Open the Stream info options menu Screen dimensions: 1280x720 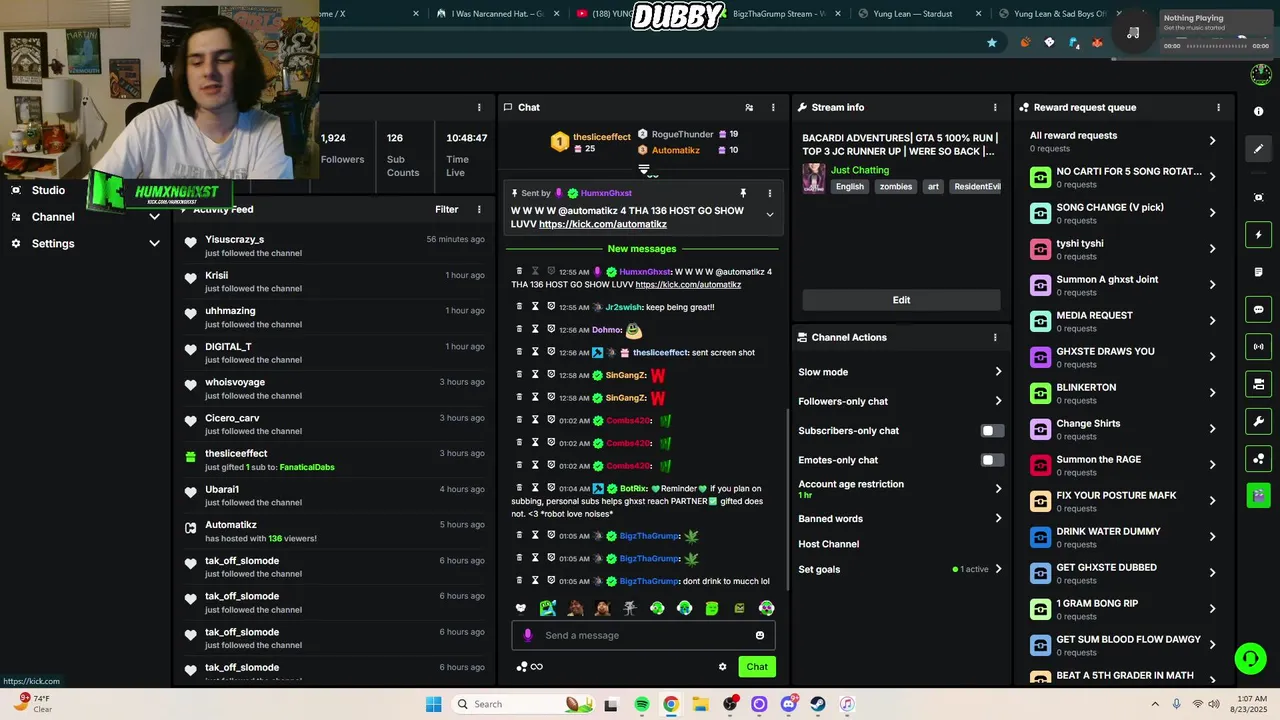994,107
